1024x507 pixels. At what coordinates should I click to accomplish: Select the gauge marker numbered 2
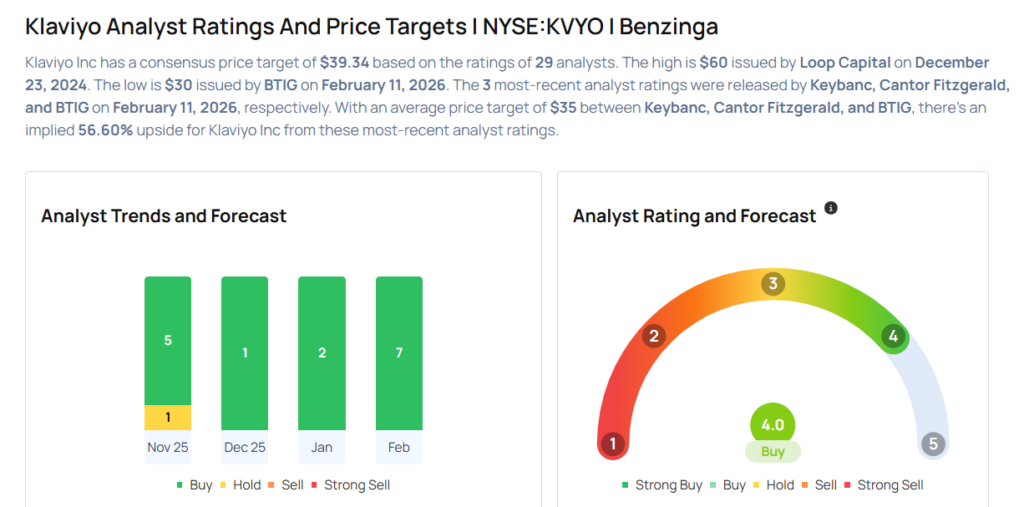click(x=654, y=335)
